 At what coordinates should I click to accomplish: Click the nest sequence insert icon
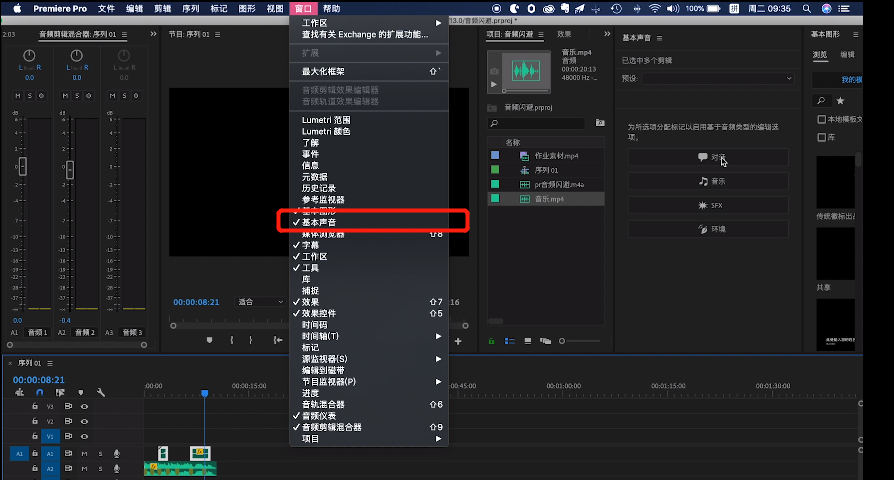19,392
